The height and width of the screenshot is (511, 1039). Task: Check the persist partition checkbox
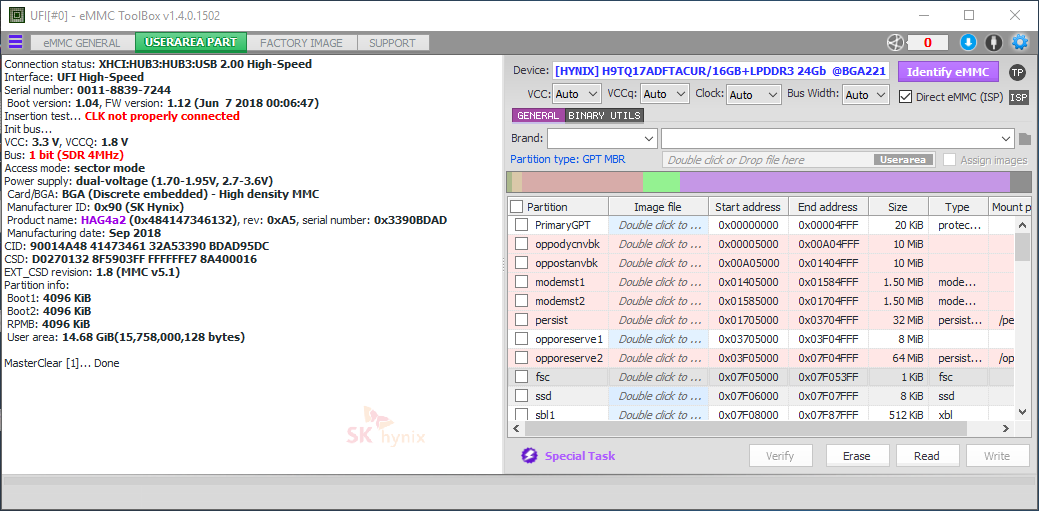coord(521,320)
